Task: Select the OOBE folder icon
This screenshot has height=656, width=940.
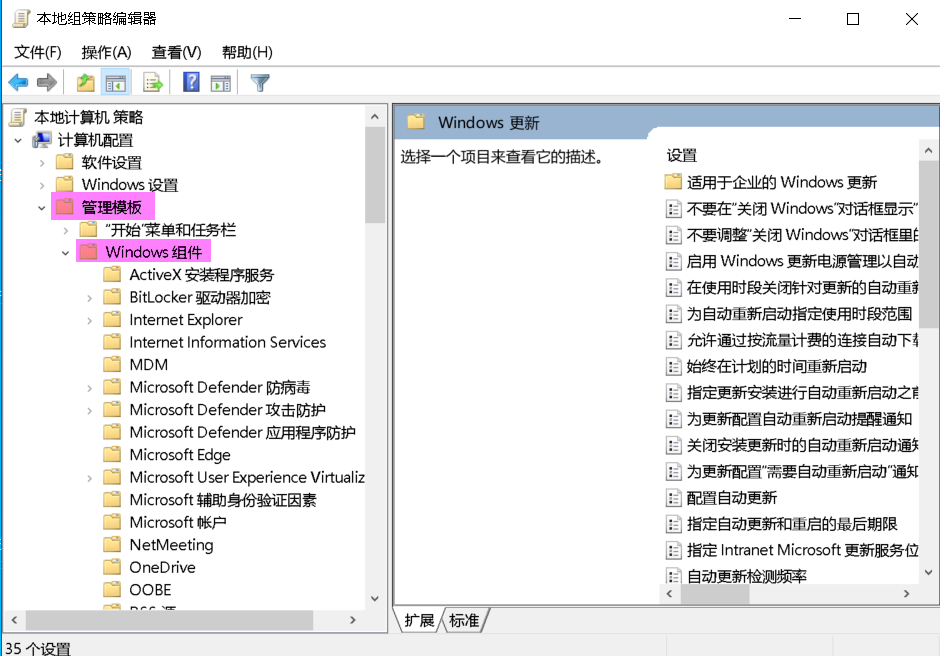Action: point(112,589)
